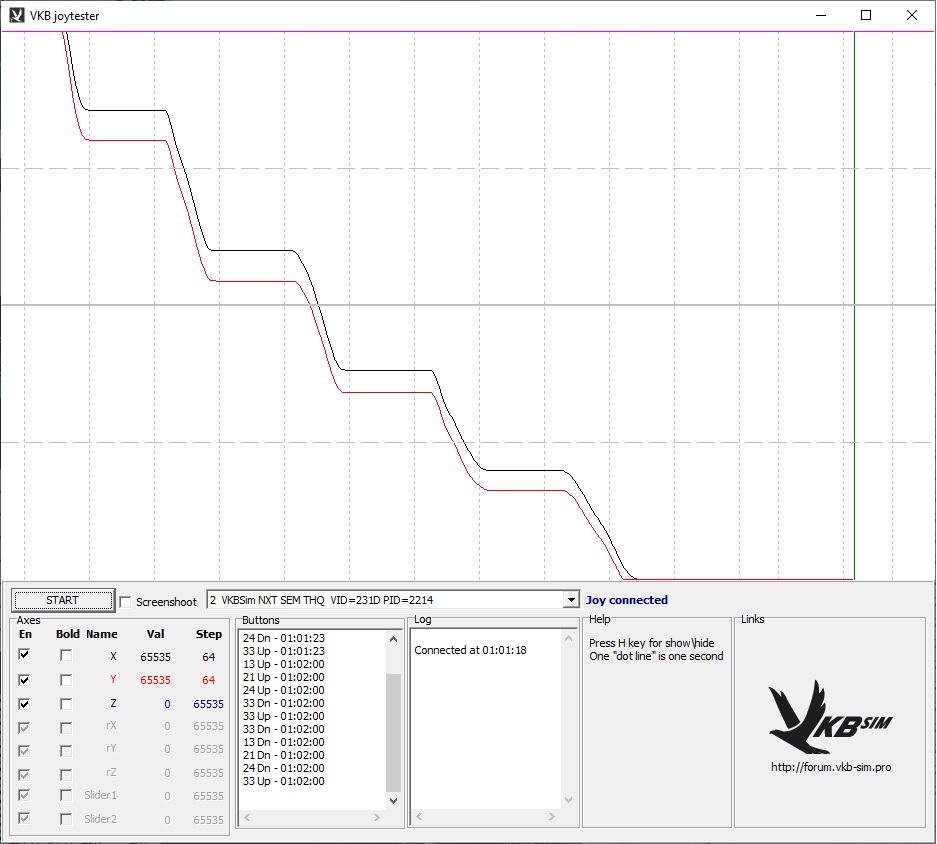Disable the Y axis En checkbox
The image size is (937, 844).
click(24, 680)
